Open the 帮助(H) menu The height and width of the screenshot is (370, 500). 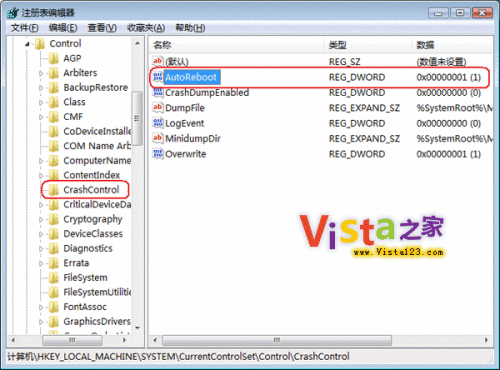click(190, 28)
